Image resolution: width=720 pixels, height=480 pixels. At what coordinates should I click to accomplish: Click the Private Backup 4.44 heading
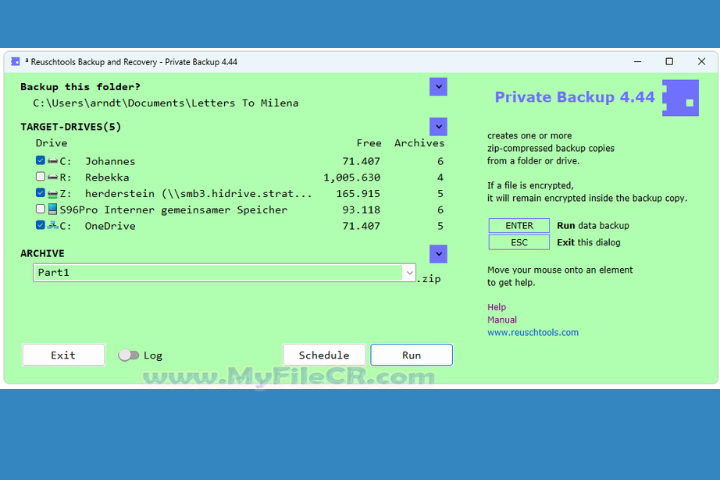574,97
